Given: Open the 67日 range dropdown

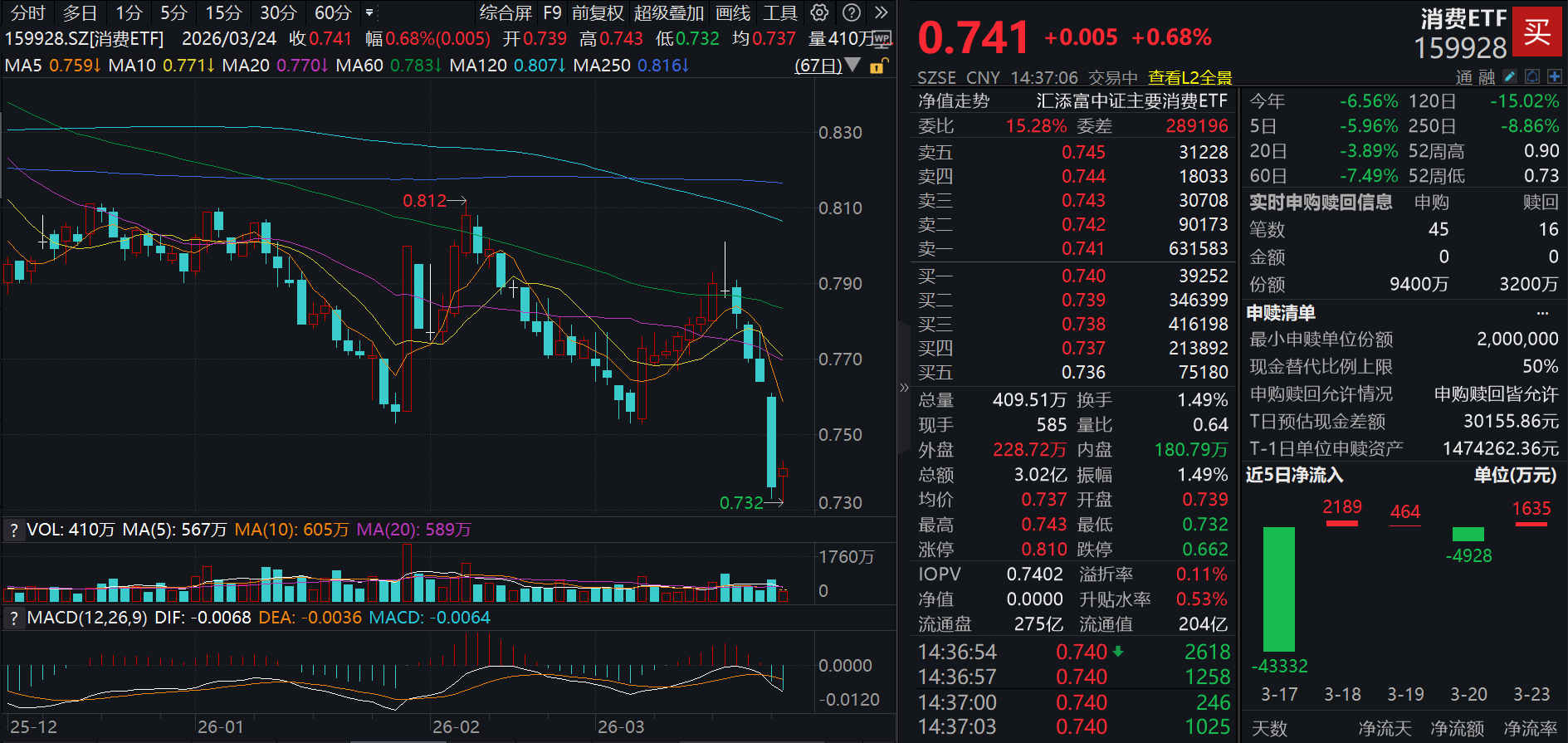Looking at the screenshot, I should tap(827, 65).
